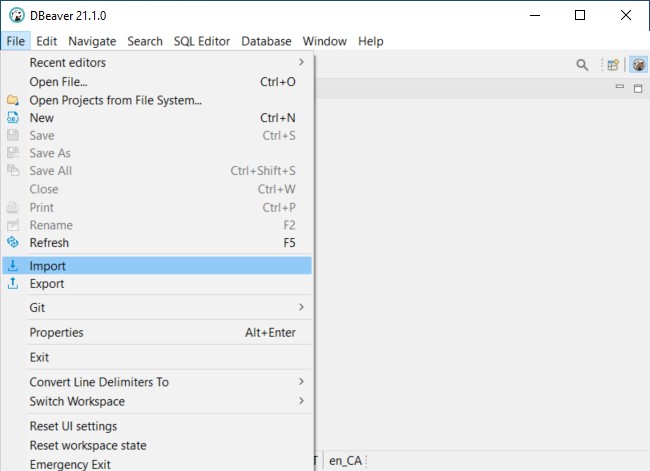Choose New from the File menu
Screen dimensions: 650x471
coord(157,118)
